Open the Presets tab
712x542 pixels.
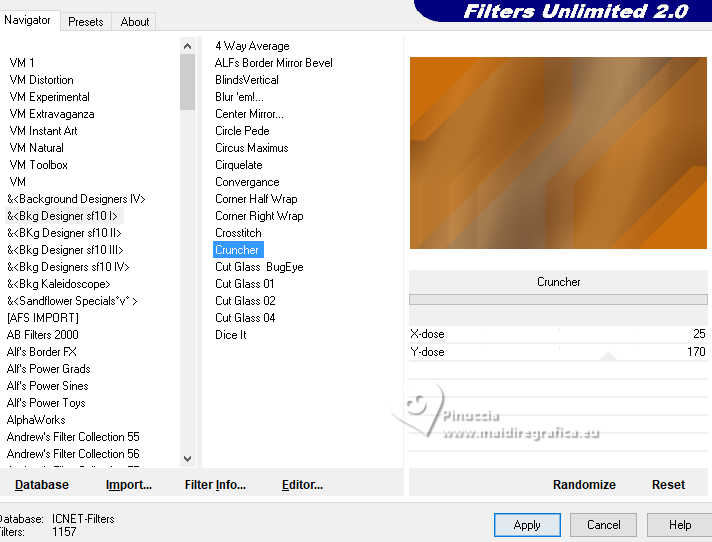[x=85, y=22]
